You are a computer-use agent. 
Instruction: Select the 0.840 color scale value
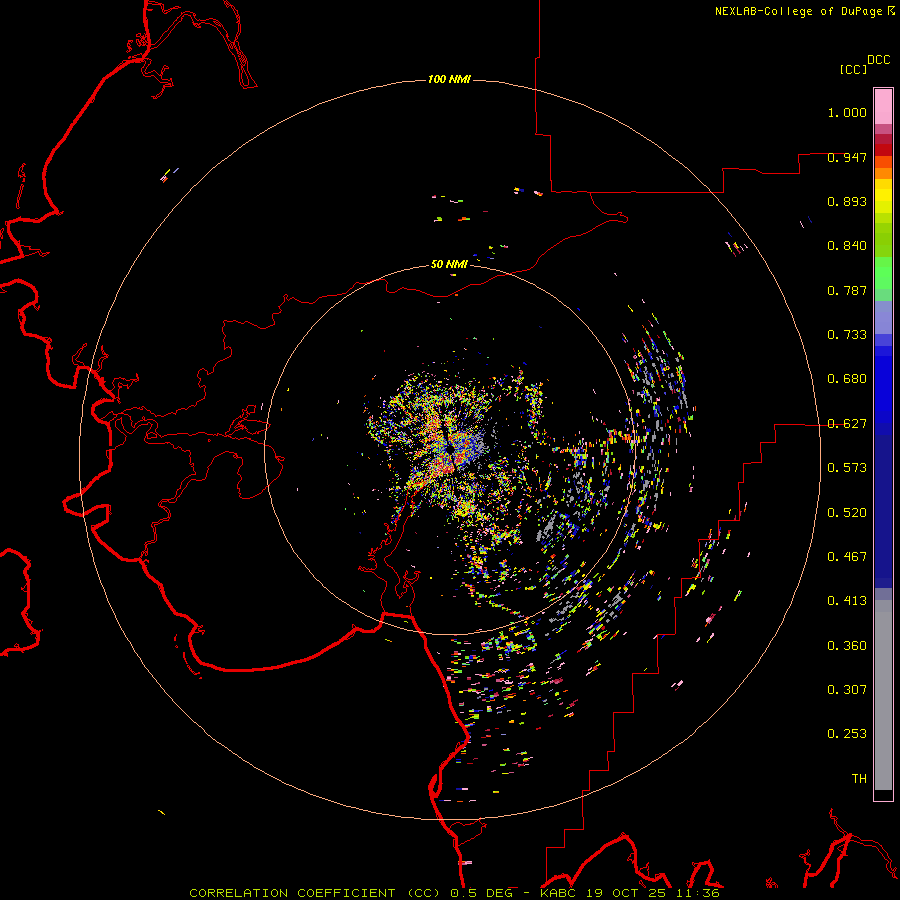(x=847, y=246)
